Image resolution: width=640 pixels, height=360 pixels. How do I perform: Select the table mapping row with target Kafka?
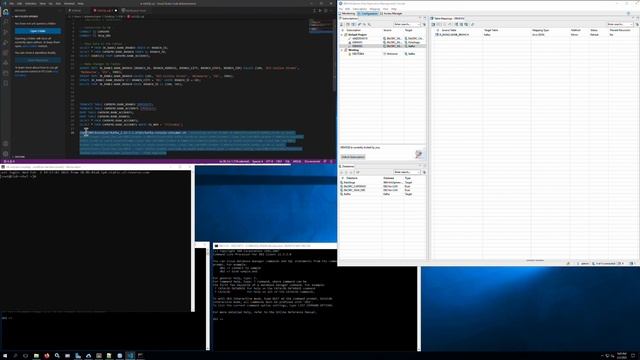[x=535, y=35]
